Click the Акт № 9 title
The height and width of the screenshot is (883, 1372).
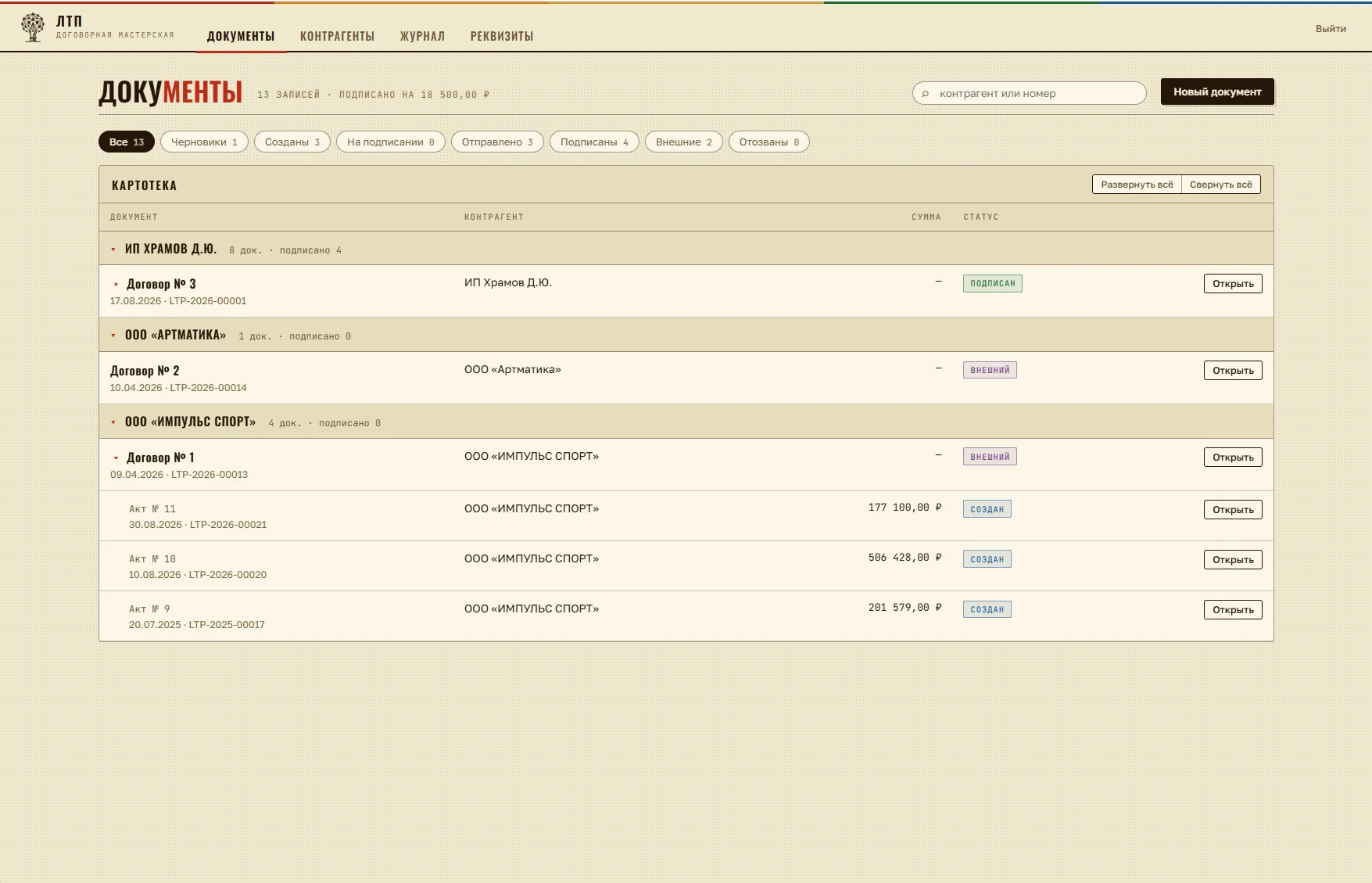pos(149,609)
